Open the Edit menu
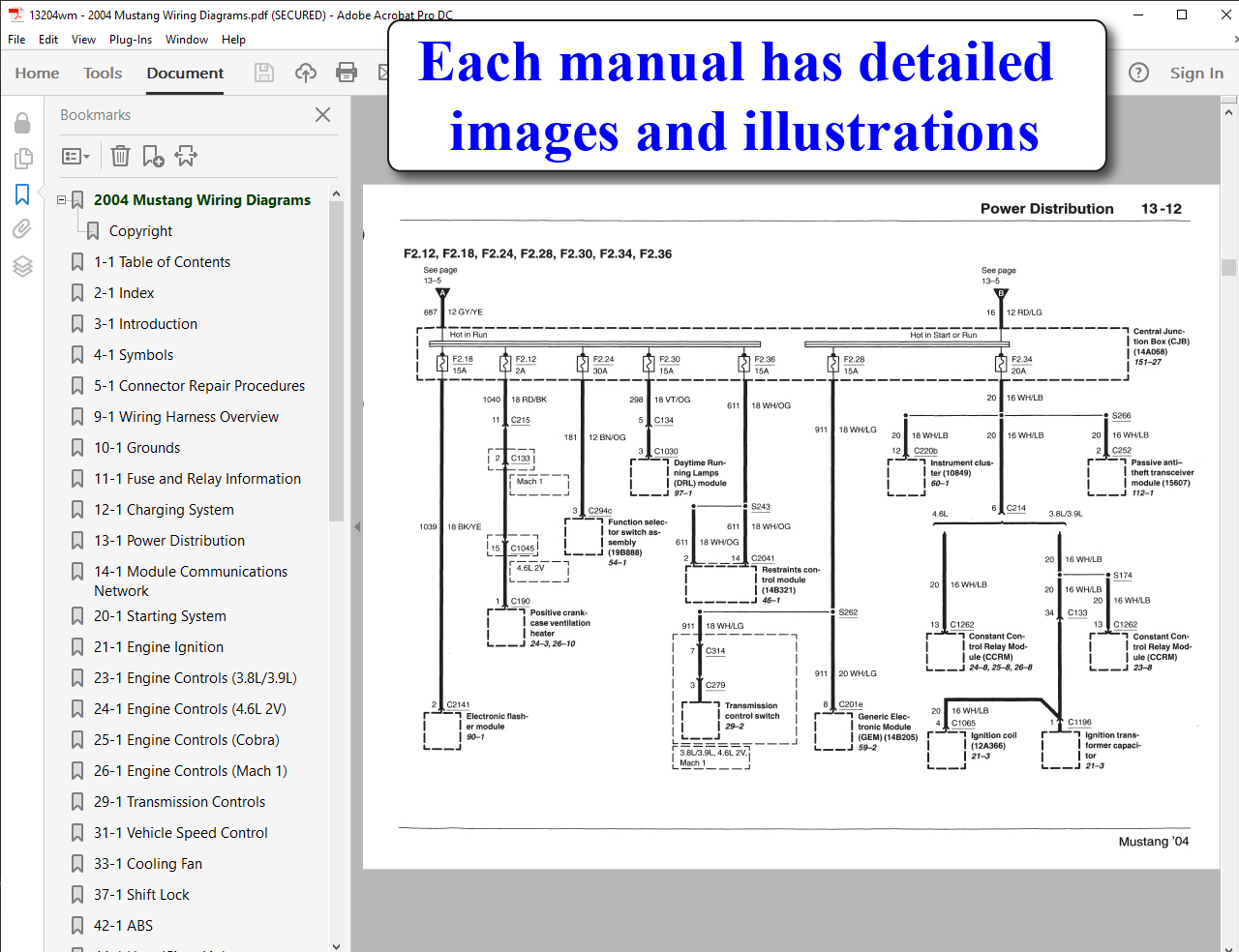 pyautogui.click(x=48, y=40)
